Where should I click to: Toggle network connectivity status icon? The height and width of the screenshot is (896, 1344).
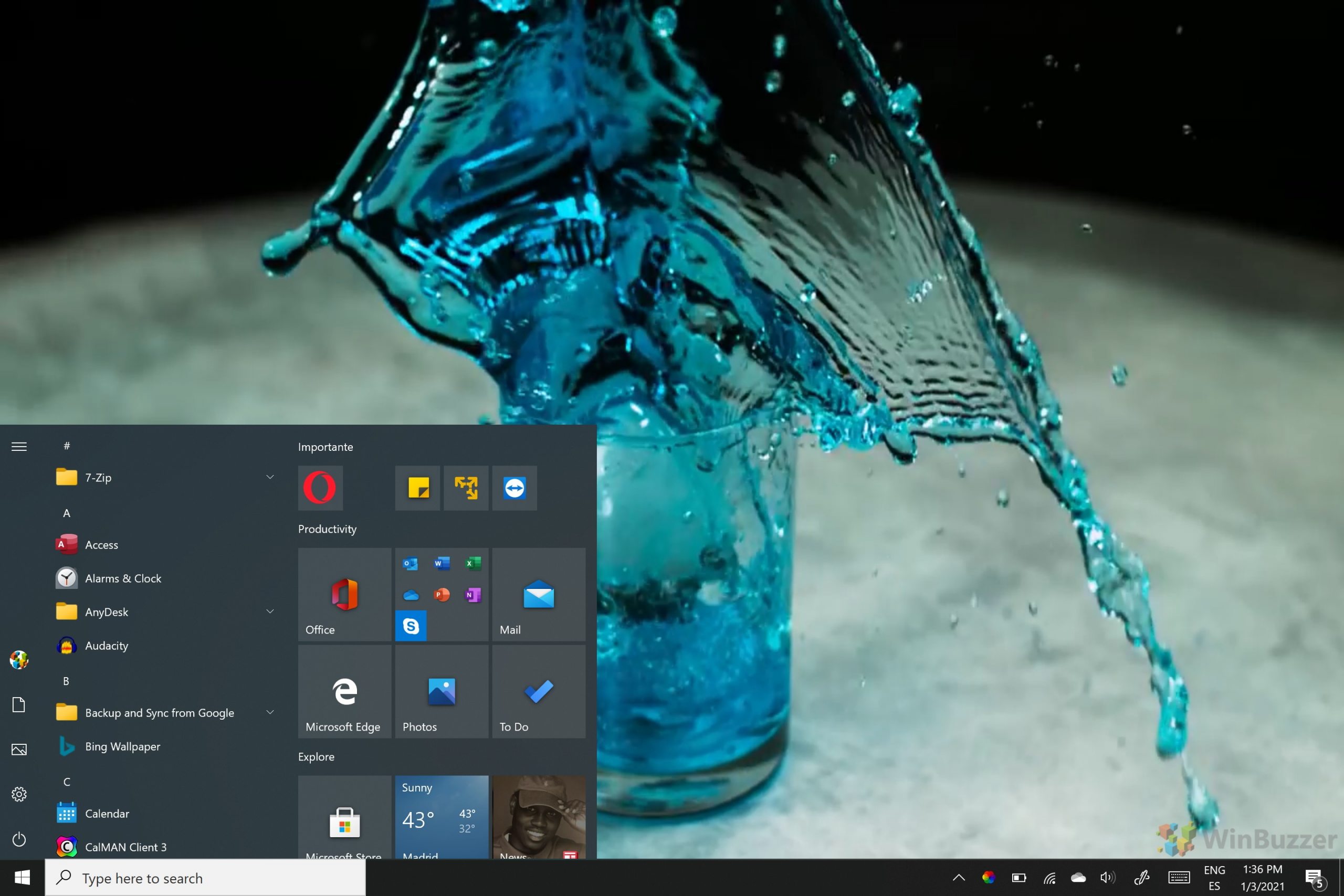1050,878
